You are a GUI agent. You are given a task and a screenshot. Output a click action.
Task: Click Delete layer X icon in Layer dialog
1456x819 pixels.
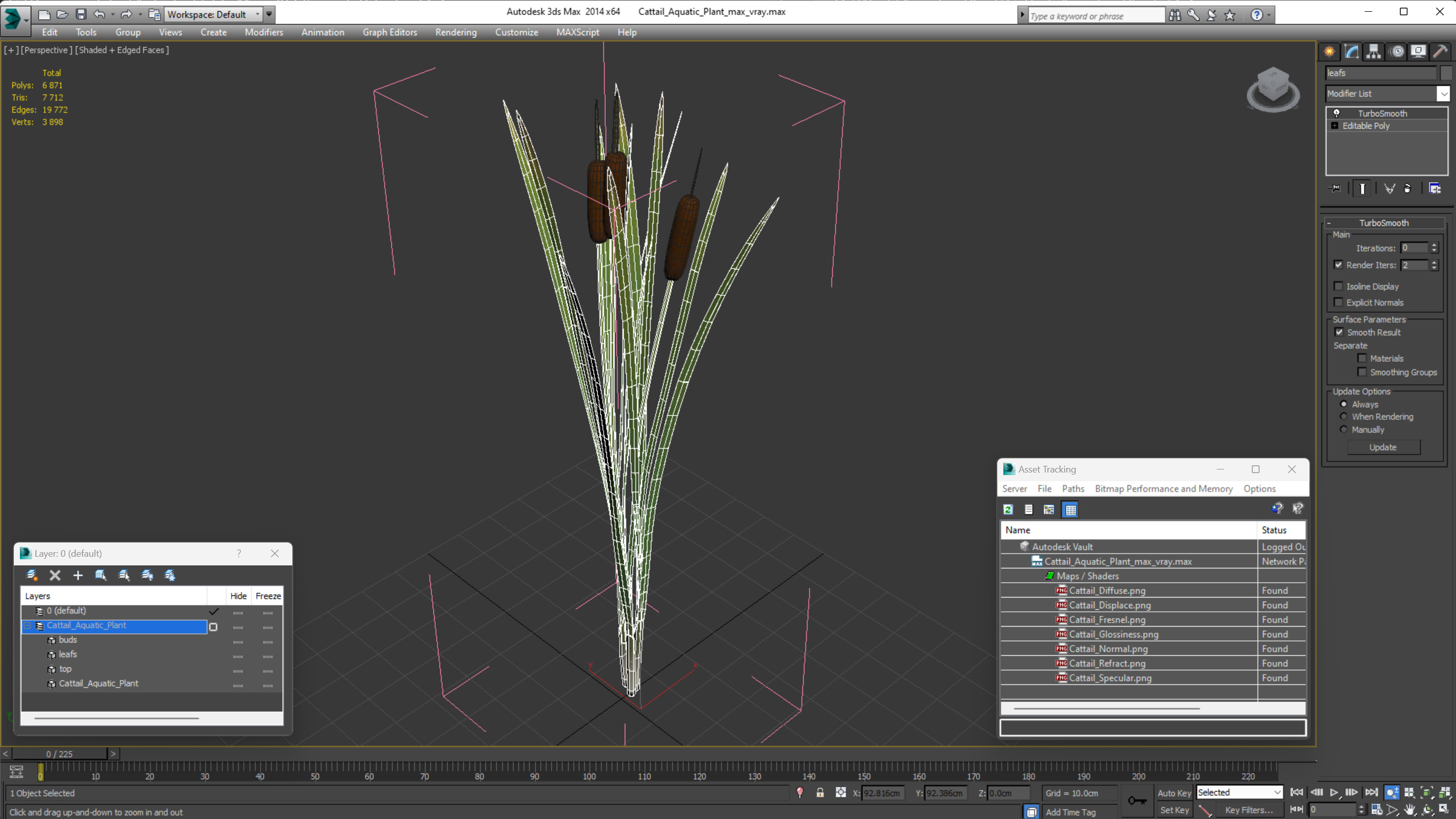pos(55,575)
